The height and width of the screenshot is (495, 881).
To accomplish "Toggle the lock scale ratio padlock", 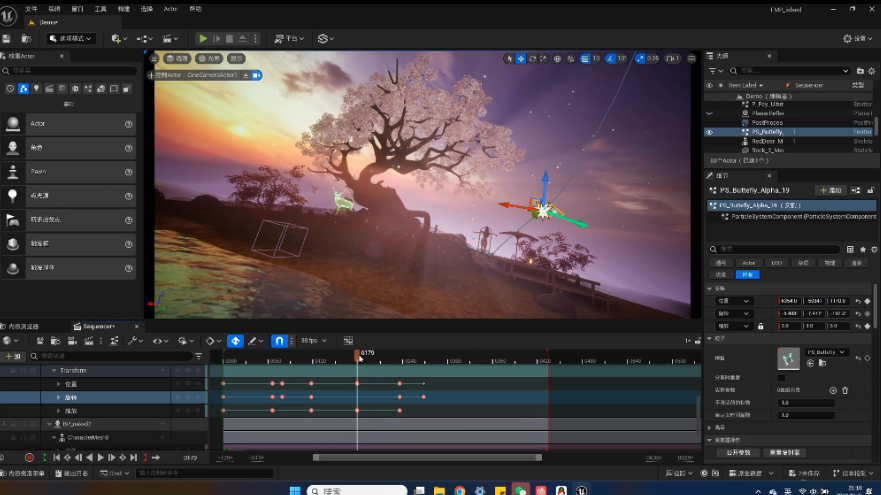I will pos(760,326).
